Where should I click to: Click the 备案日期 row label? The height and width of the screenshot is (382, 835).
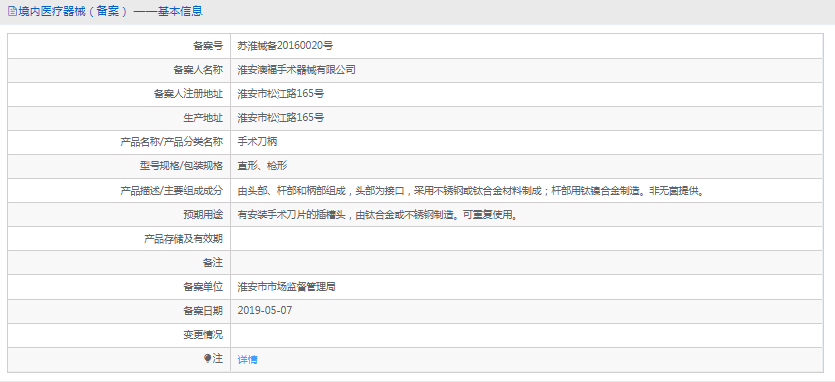pyautogui.click(x=203, y=311)
